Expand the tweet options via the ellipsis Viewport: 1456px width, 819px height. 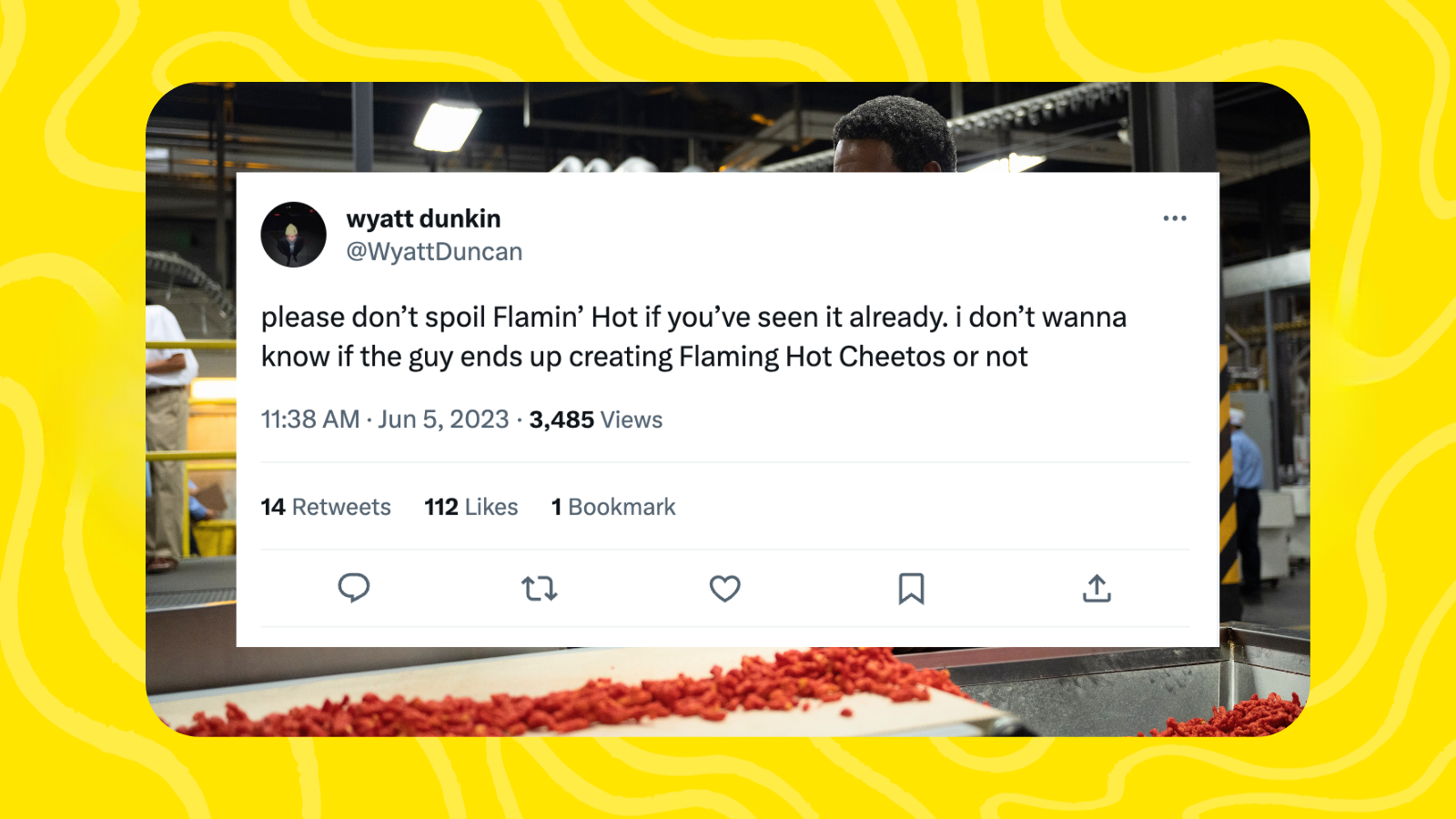(1176, 217)
